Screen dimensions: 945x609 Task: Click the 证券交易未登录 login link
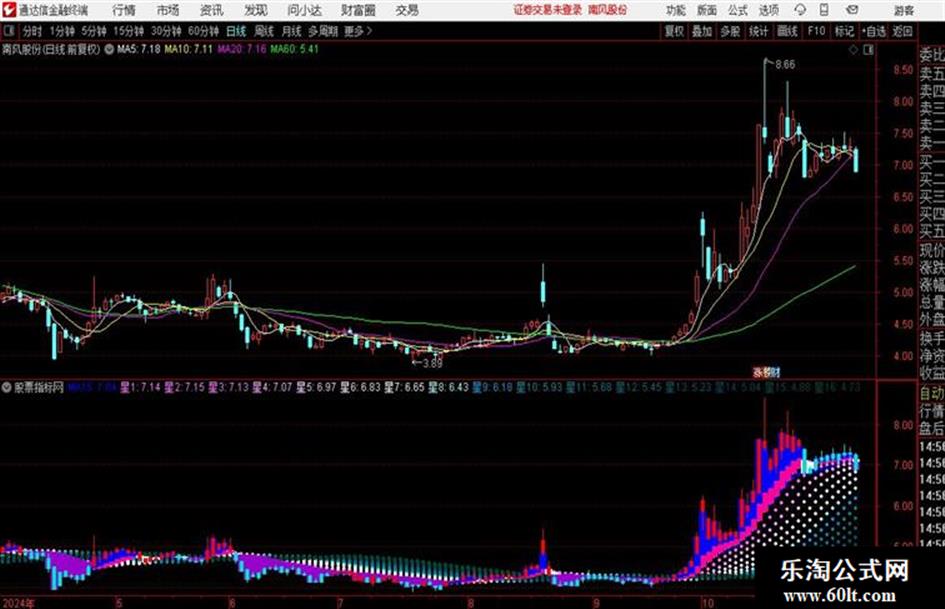point(548,10)
